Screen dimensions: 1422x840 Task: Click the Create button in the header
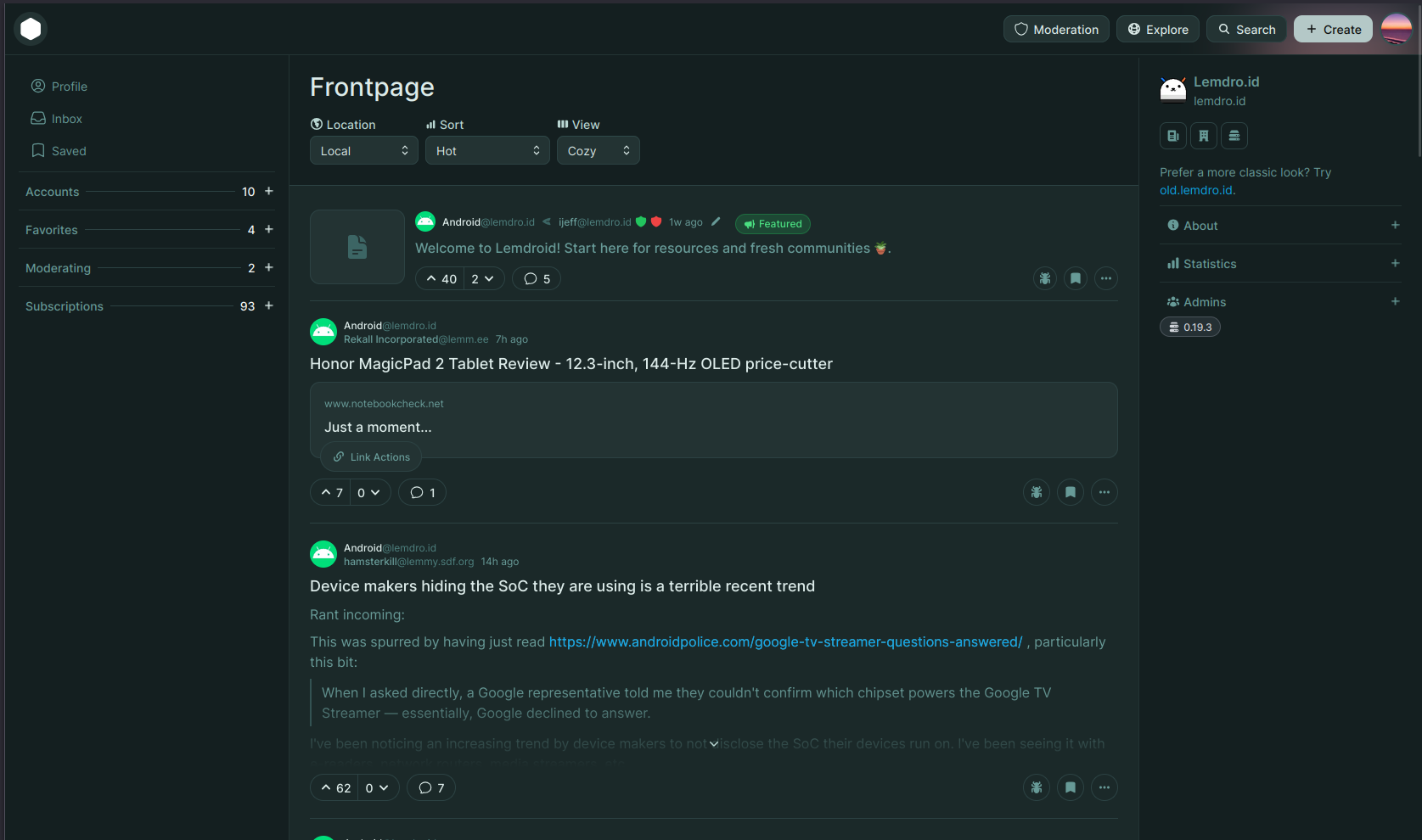click(x=1333, y=29)
